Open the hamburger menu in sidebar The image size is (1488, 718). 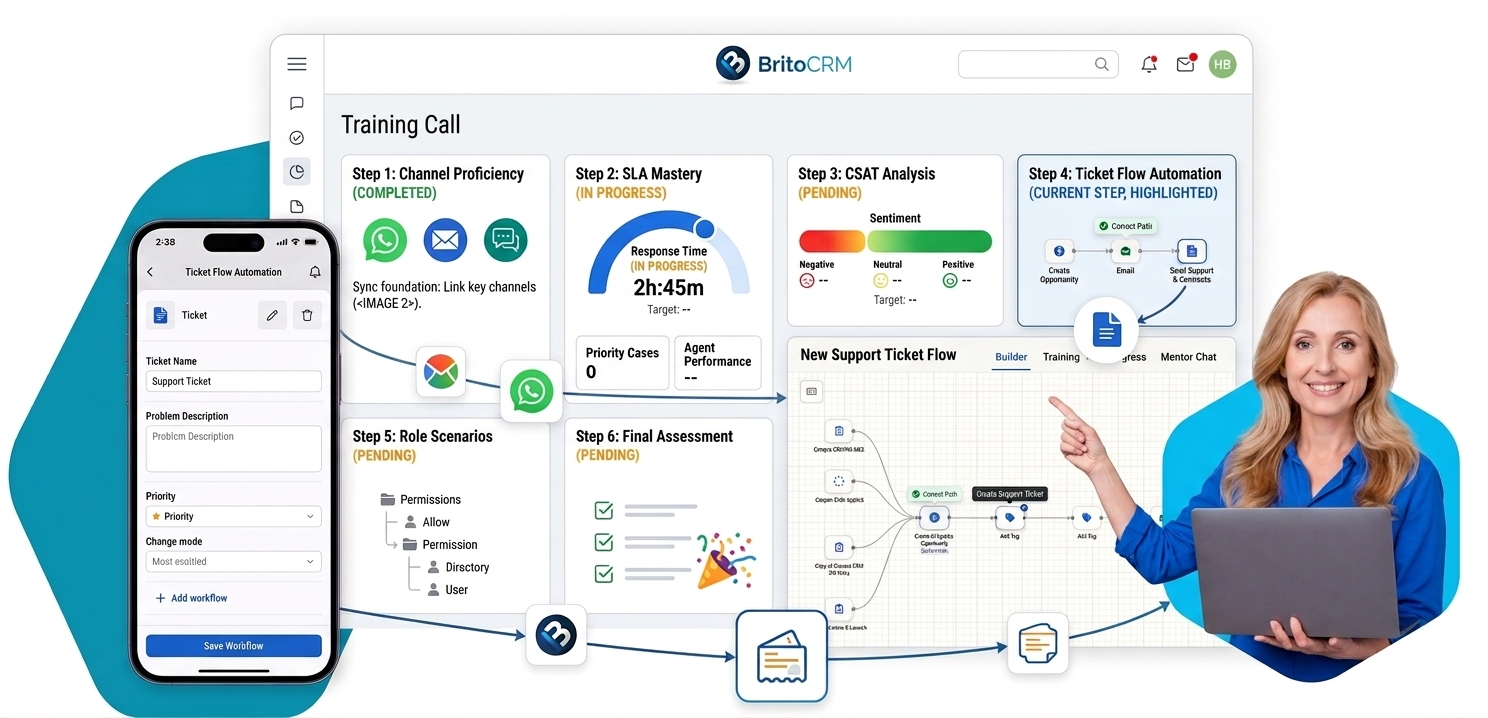pyautogui.click(x=297, y=64)
